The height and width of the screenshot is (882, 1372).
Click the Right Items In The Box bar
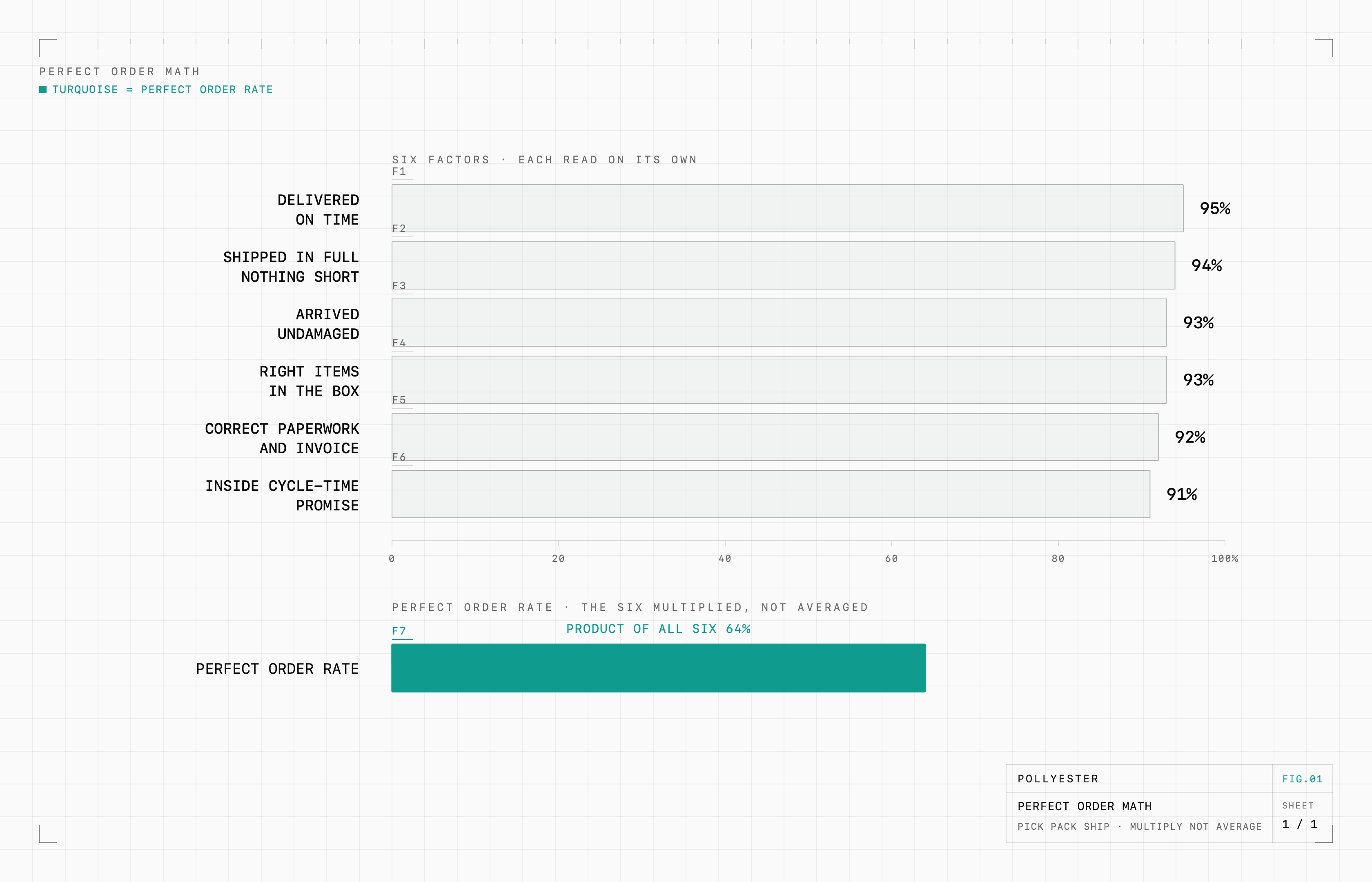780,380
